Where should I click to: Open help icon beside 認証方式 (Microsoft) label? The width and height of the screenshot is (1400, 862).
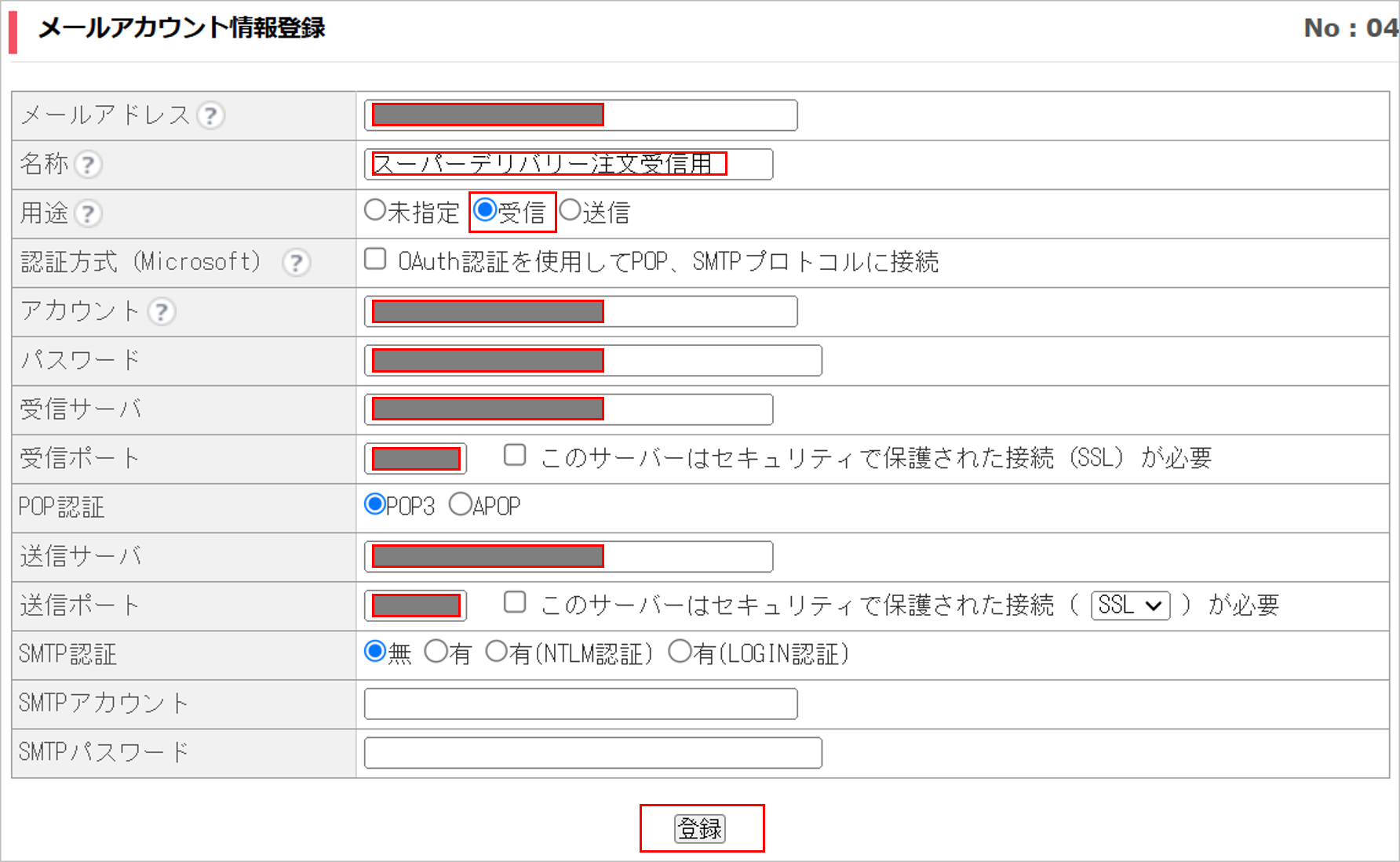click(x=297, y=263)
